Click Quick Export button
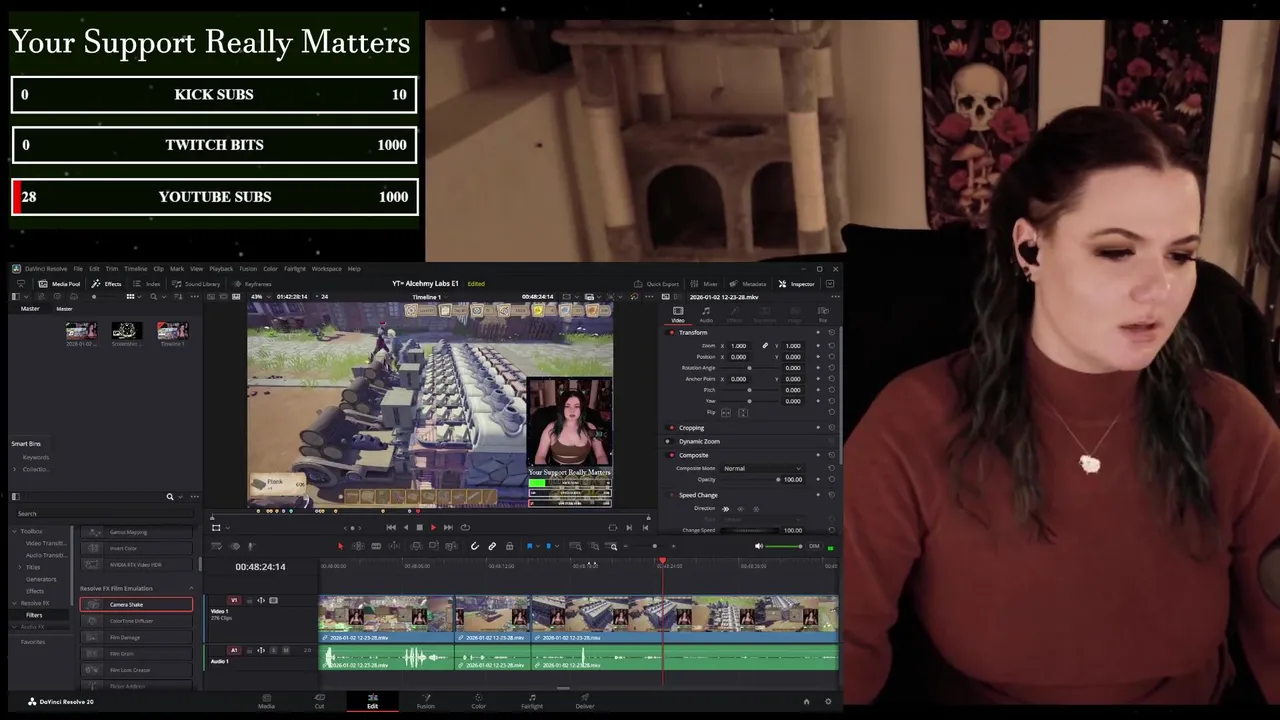Screen dimensions: 1280x720 [656, 284]
